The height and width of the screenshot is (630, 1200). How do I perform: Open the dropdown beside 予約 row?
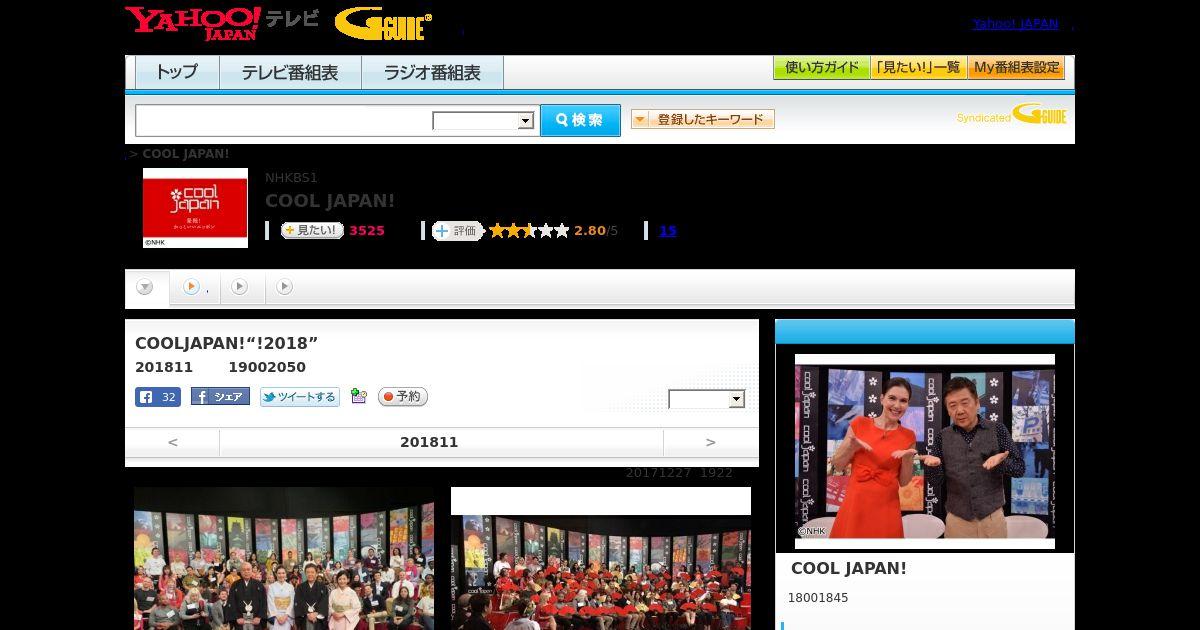(x=707, y=399)
